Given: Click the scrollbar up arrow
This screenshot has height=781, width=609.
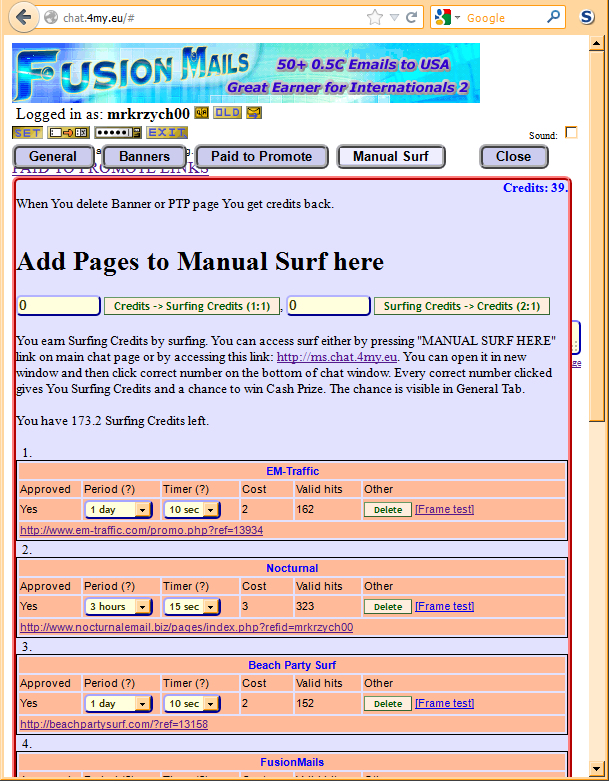Looking at the screenshot, I should (597, 43).
